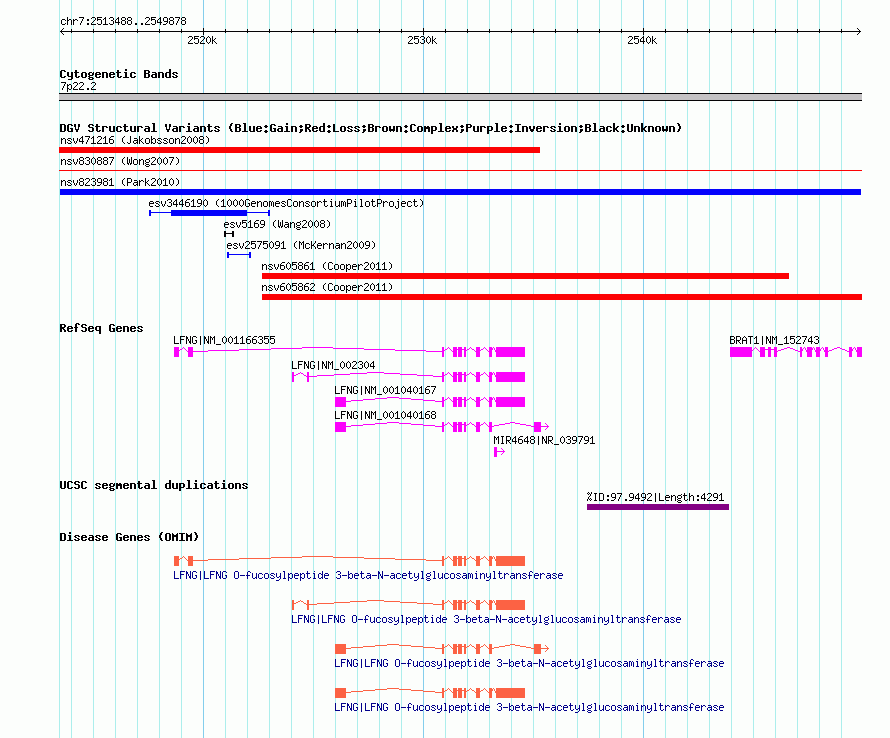Select the third OMIM LFNG orange gene model
This screenshot has width=890, height=738.
click(442, 648)
